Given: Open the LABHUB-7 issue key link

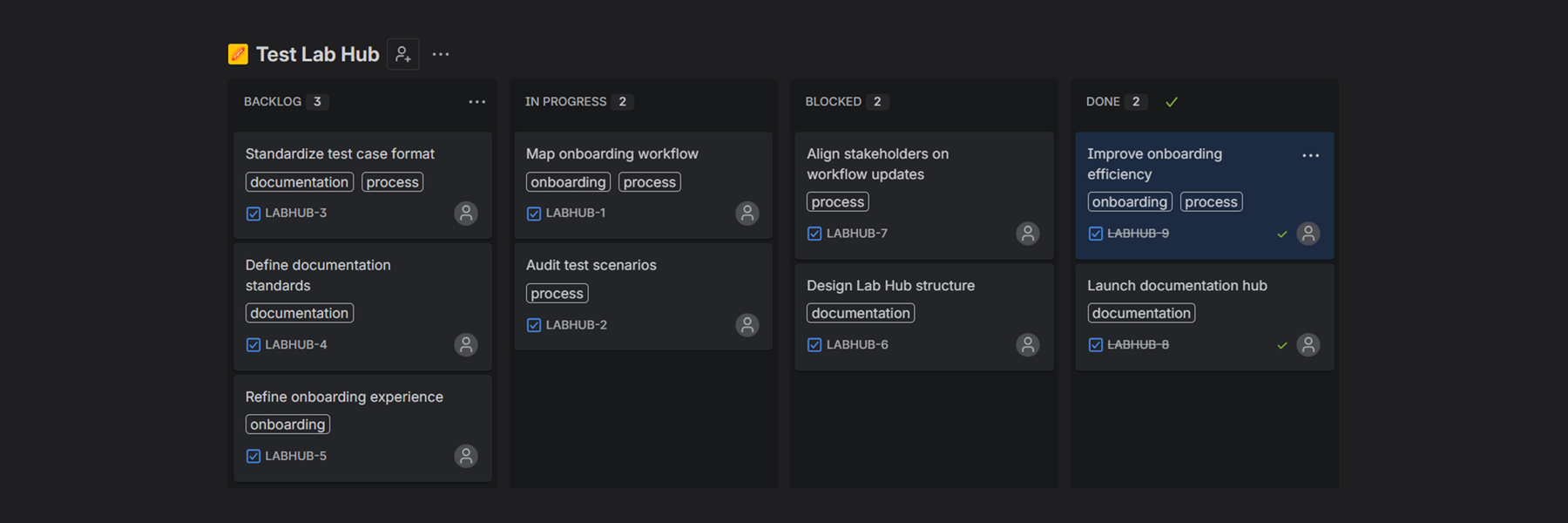Looking at the screenshot, I should [856, 234].
